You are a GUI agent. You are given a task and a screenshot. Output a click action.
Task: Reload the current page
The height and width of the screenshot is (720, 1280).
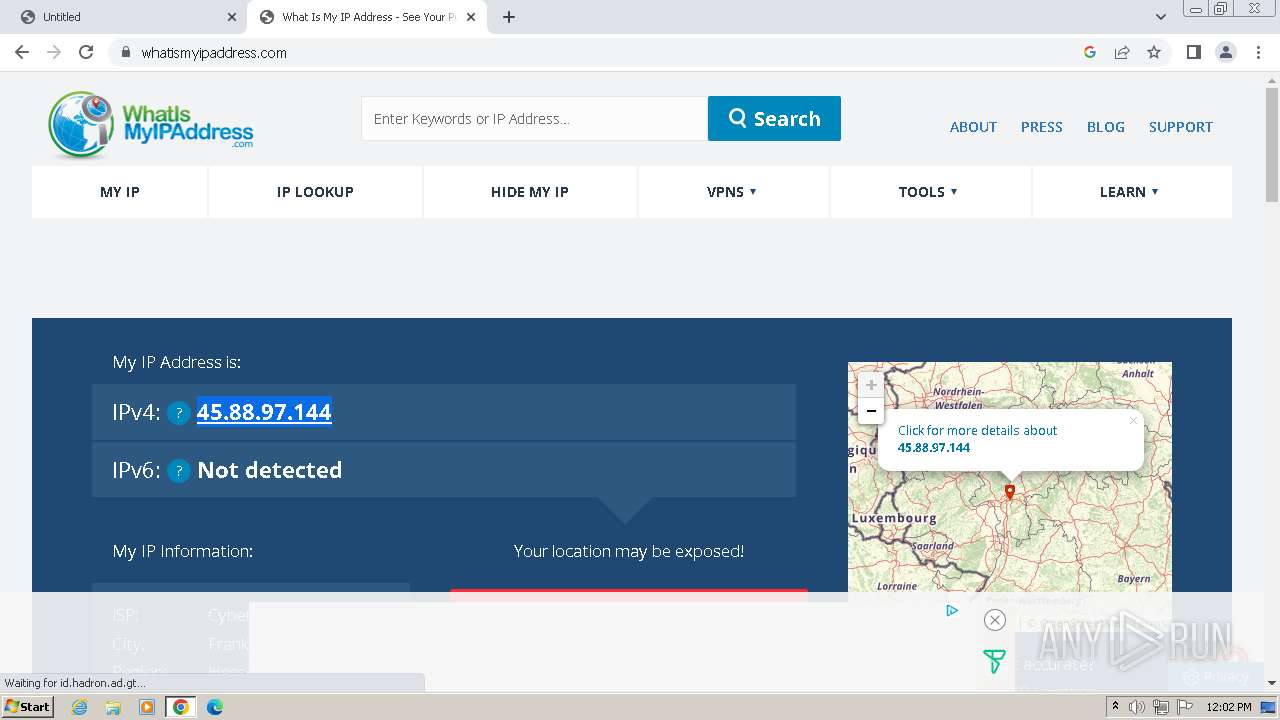(x=86, y=52)
